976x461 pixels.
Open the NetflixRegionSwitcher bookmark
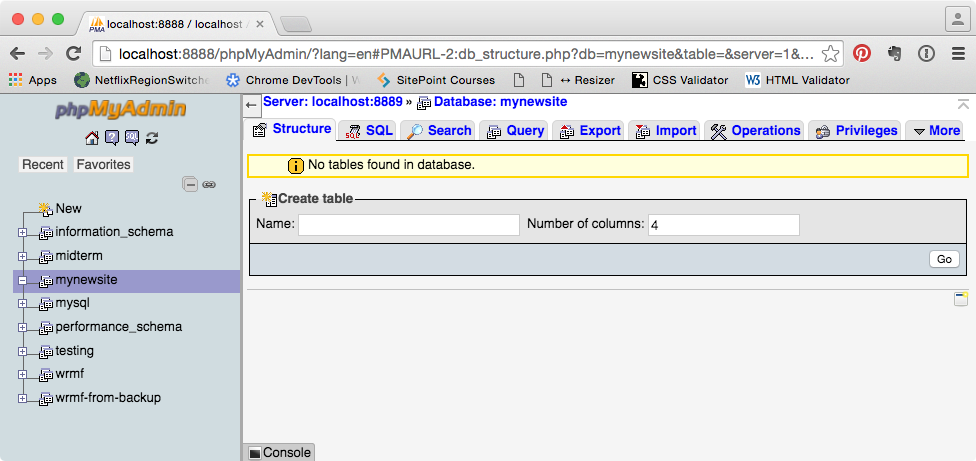point(141,80)
